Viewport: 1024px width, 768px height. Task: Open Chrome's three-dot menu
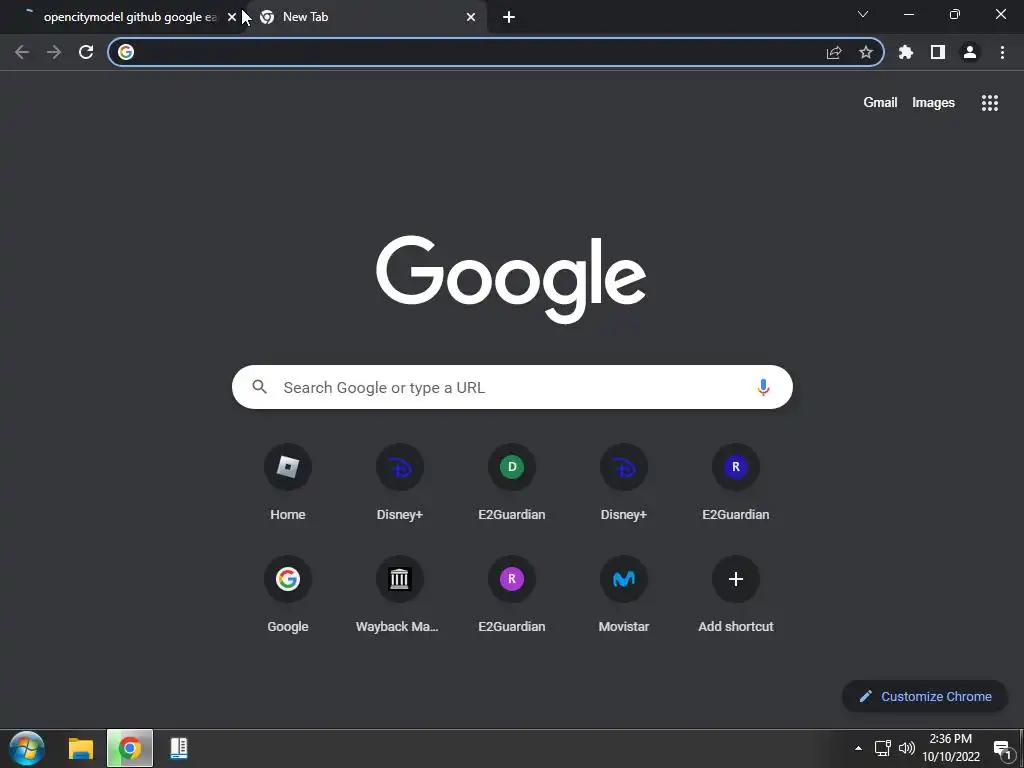[1002, 52]
